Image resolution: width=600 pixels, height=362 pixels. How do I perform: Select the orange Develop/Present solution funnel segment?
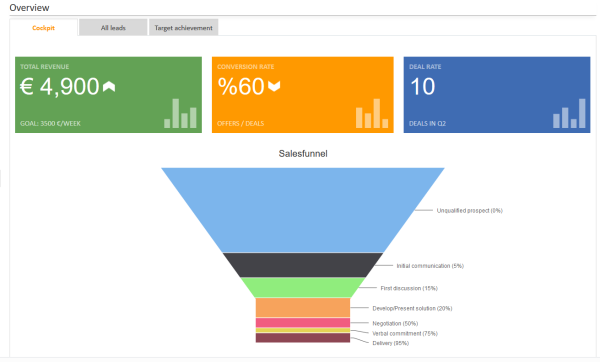tap(303, 308)
